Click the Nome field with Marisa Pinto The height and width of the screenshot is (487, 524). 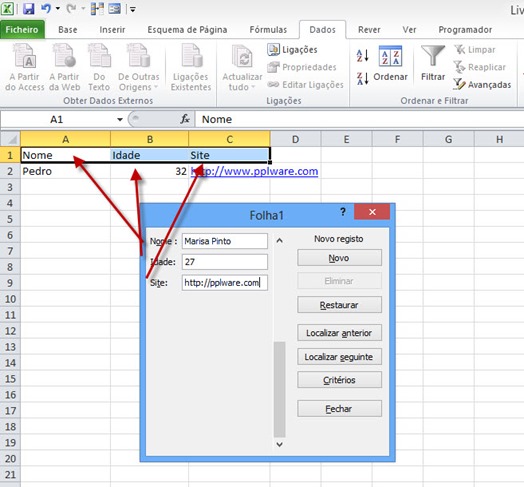click(x=225, y=241)
